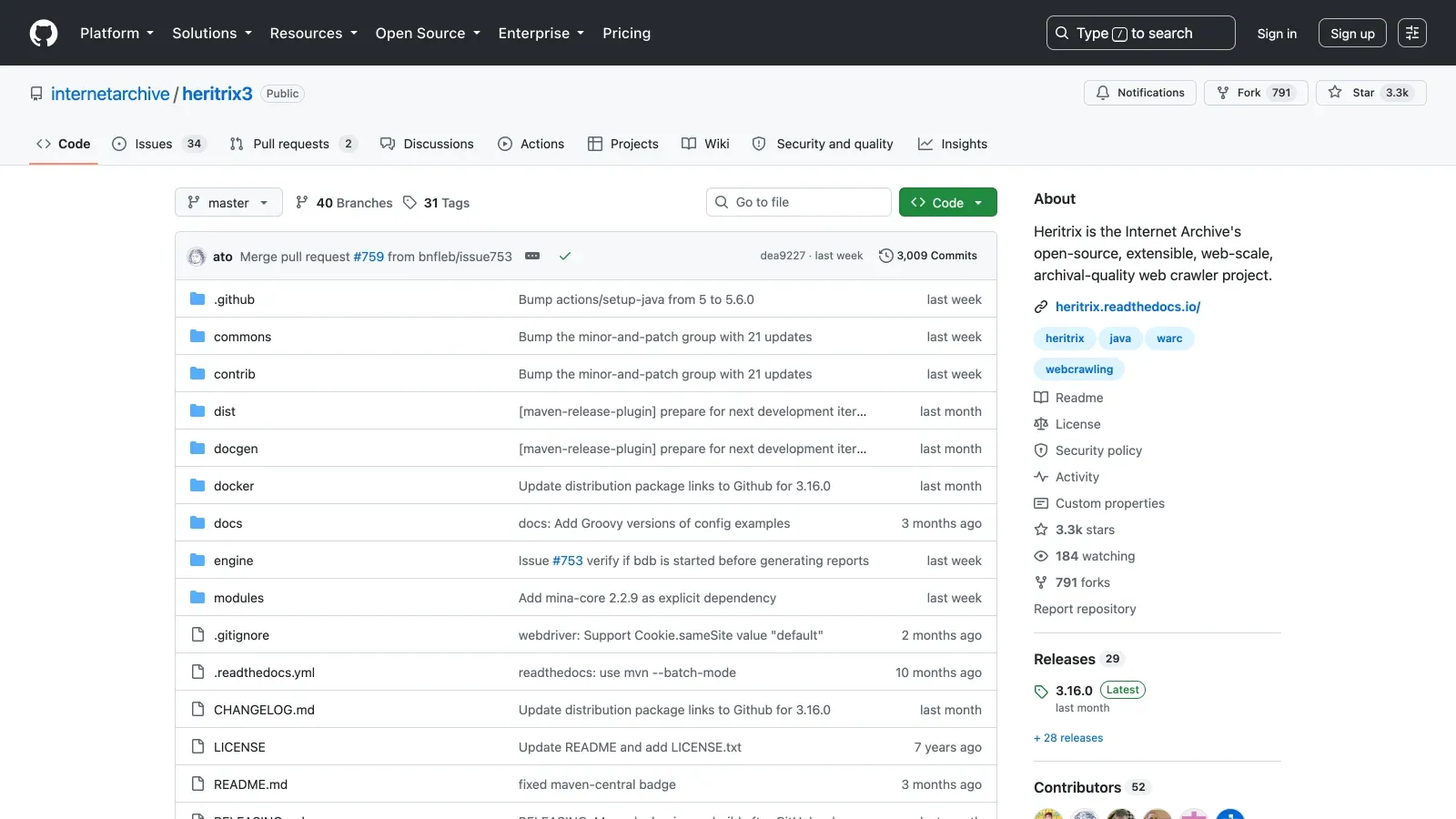Screen dimensions: 1456x819
Task: Click the docker folder icon
Action: 197,486
